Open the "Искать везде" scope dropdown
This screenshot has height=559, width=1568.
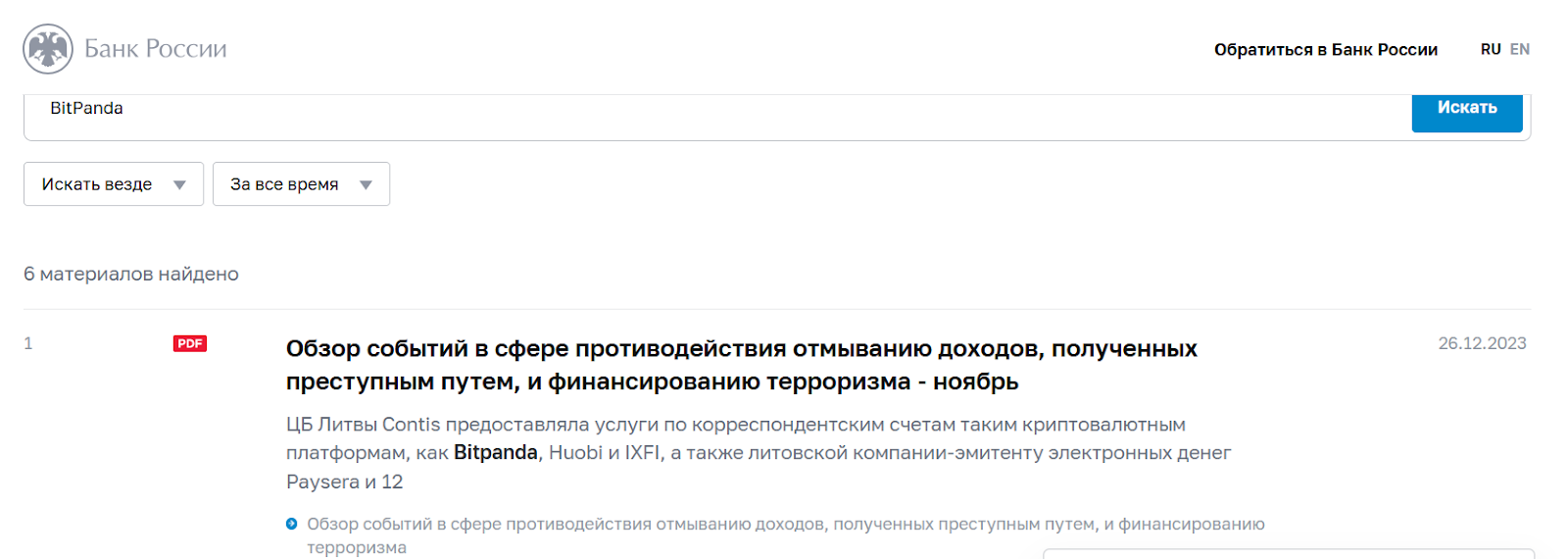97,184
